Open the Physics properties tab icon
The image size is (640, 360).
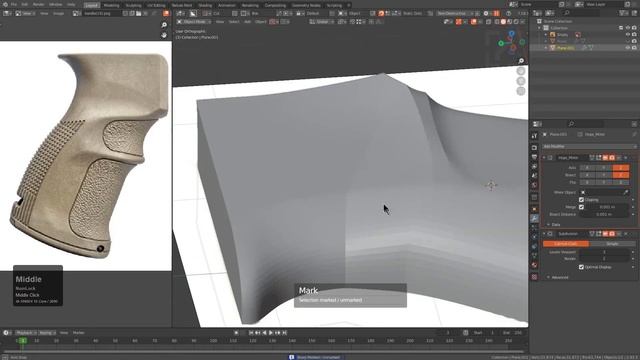[534, 237]
